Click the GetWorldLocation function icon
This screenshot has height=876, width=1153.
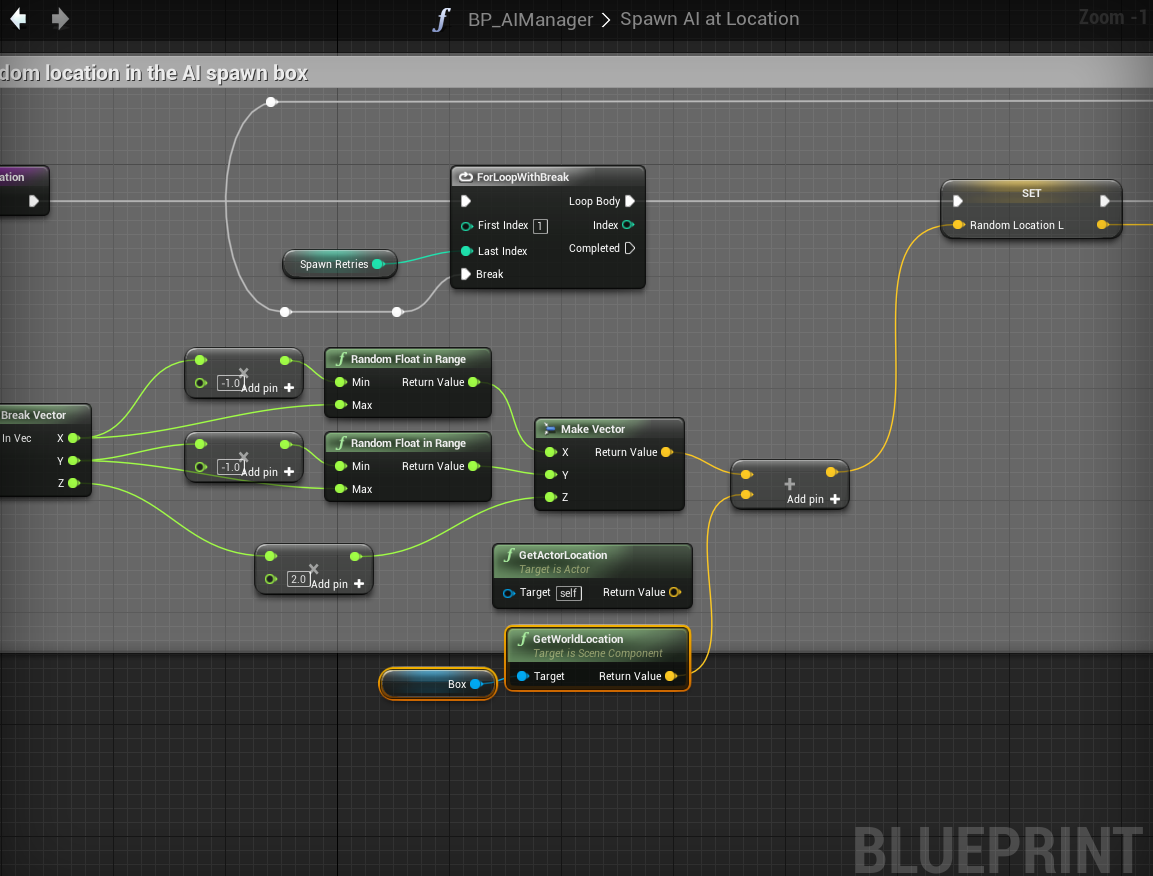(522, 639)
